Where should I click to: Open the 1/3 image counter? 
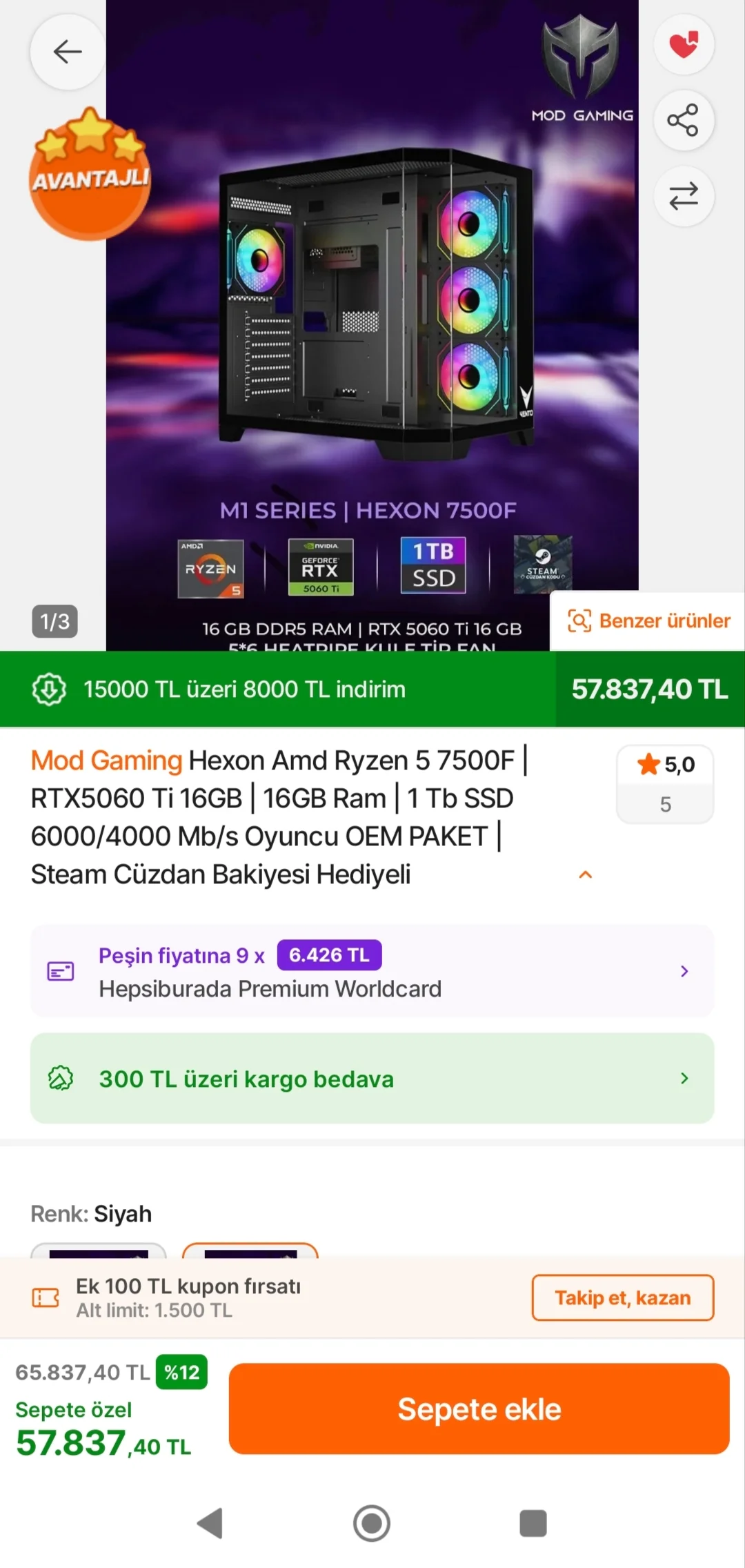point(54,621)
